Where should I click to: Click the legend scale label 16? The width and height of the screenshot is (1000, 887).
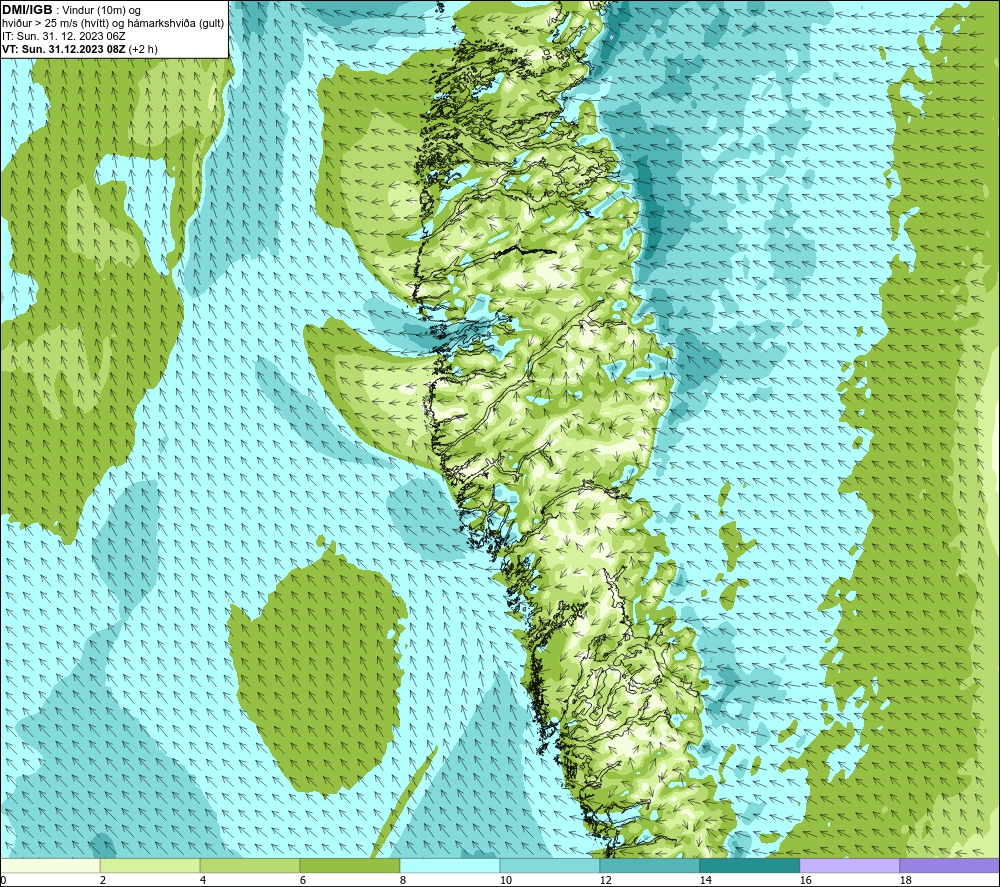tap(805, 881)
